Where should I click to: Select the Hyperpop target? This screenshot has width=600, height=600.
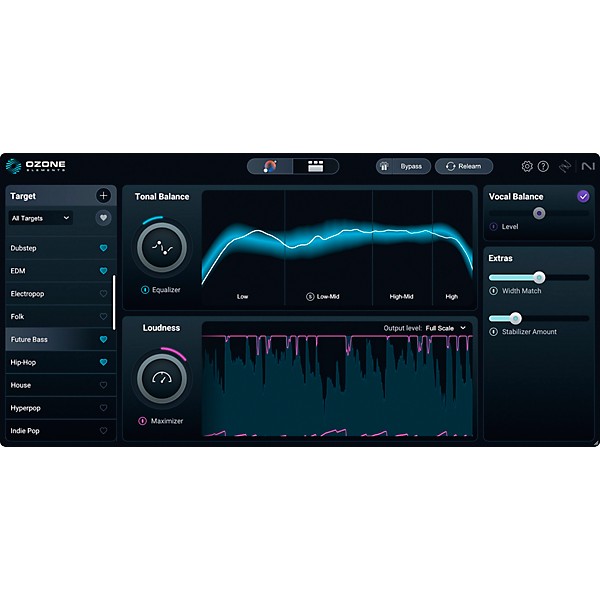point(60,408)
